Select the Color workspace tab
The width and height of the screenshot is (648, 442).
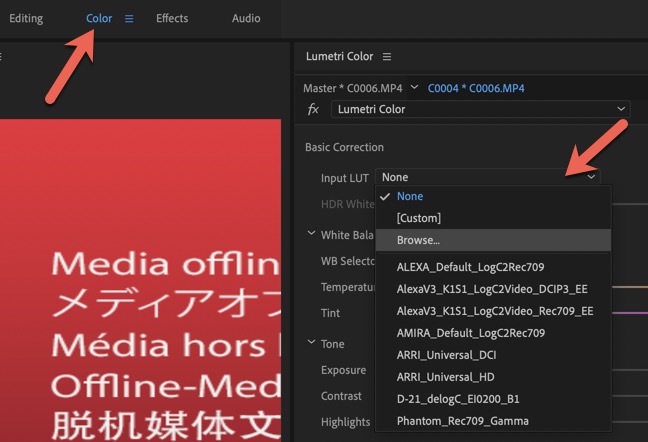pyautogui.click(x=99, y=19)
